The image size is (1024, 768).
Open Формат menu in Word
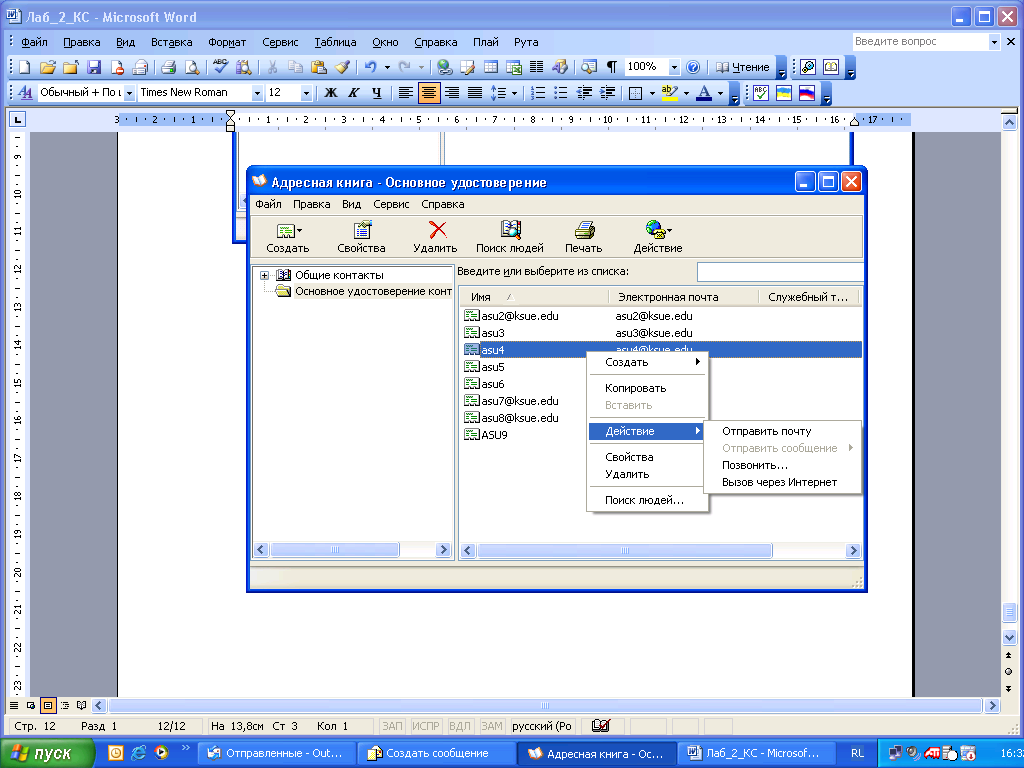point(227,42)
